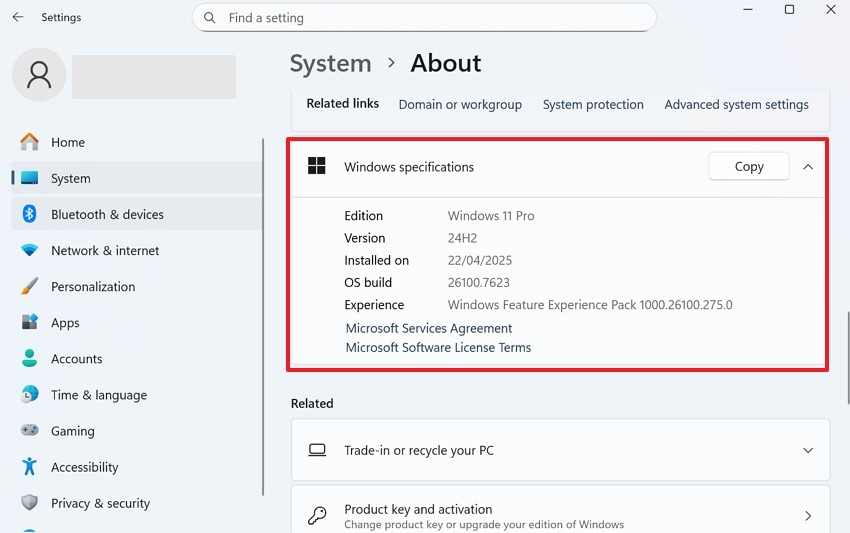Click the Apps icon in sidebar
The image size is (850, 533).
[29, 322]
